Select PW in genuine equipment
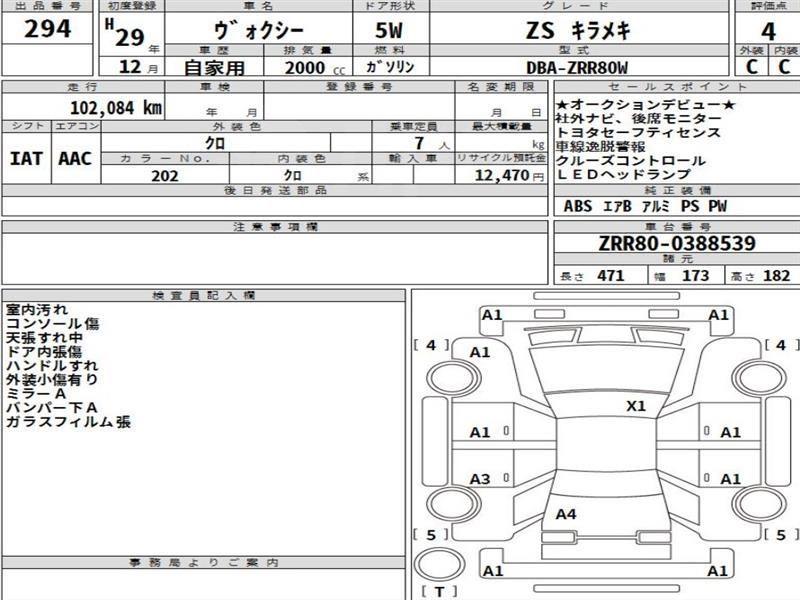Viewport: 800px width, 600px height. pyautogui.click(x=717, y=206)
